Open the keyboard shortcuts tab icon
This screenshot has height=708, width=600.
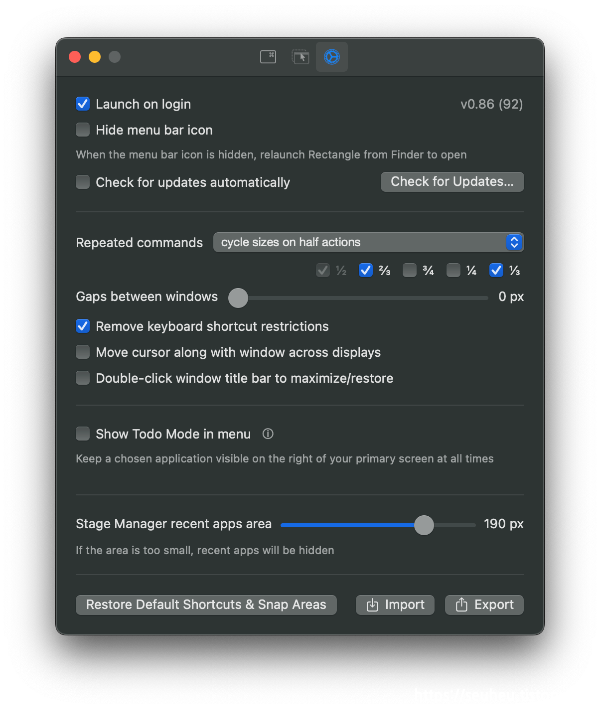tap(268, 57)
